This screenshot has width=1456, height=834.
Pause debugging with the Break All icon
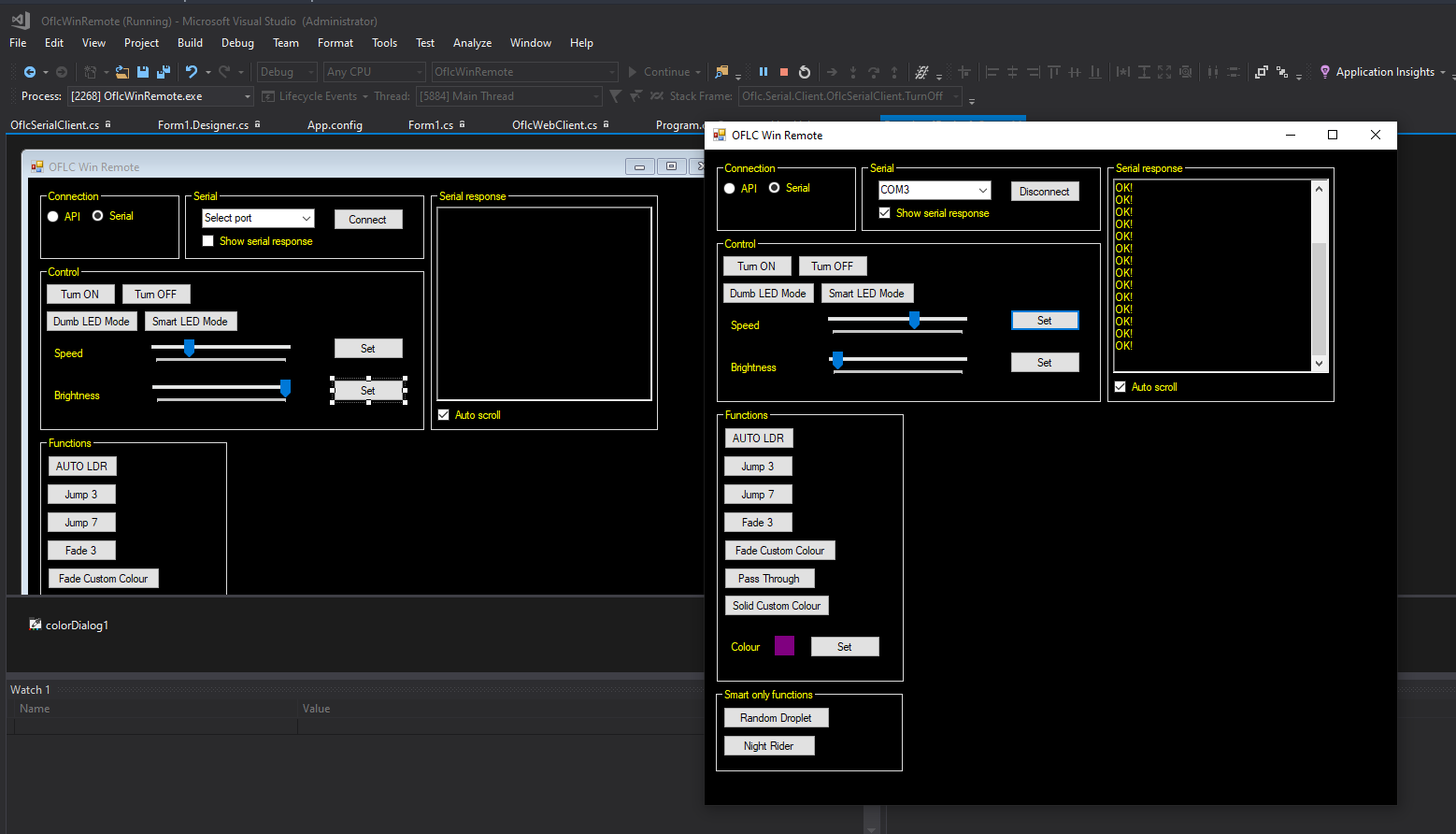tap(764, 72)
